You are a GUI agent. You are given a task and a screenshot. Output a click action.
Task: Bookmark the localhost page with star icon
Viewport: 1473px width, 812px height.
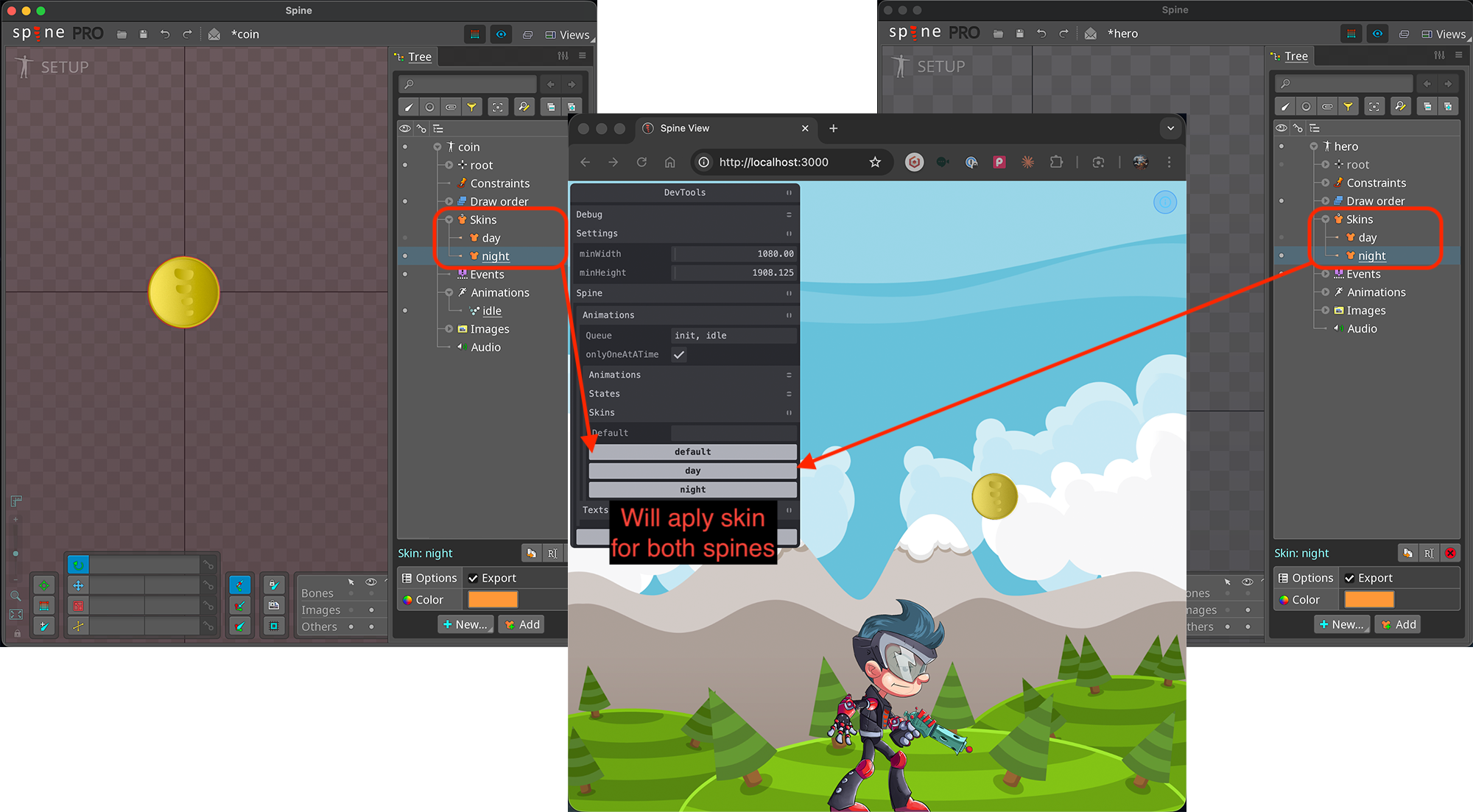click(874, 162)
